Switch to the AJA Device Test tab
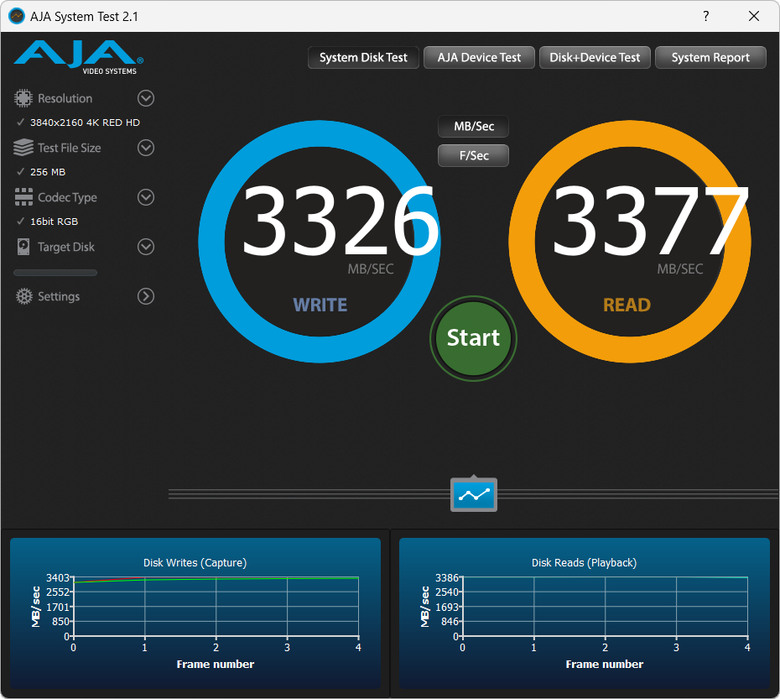The width and height of the screenshot is (780, 699). click(x=479, y=58)
